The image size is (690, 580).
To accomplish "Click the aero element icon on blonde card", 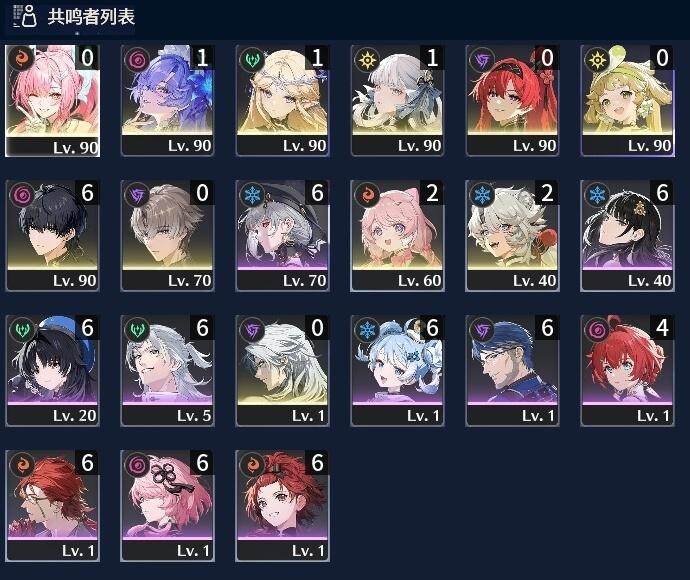I will (252, 59).
